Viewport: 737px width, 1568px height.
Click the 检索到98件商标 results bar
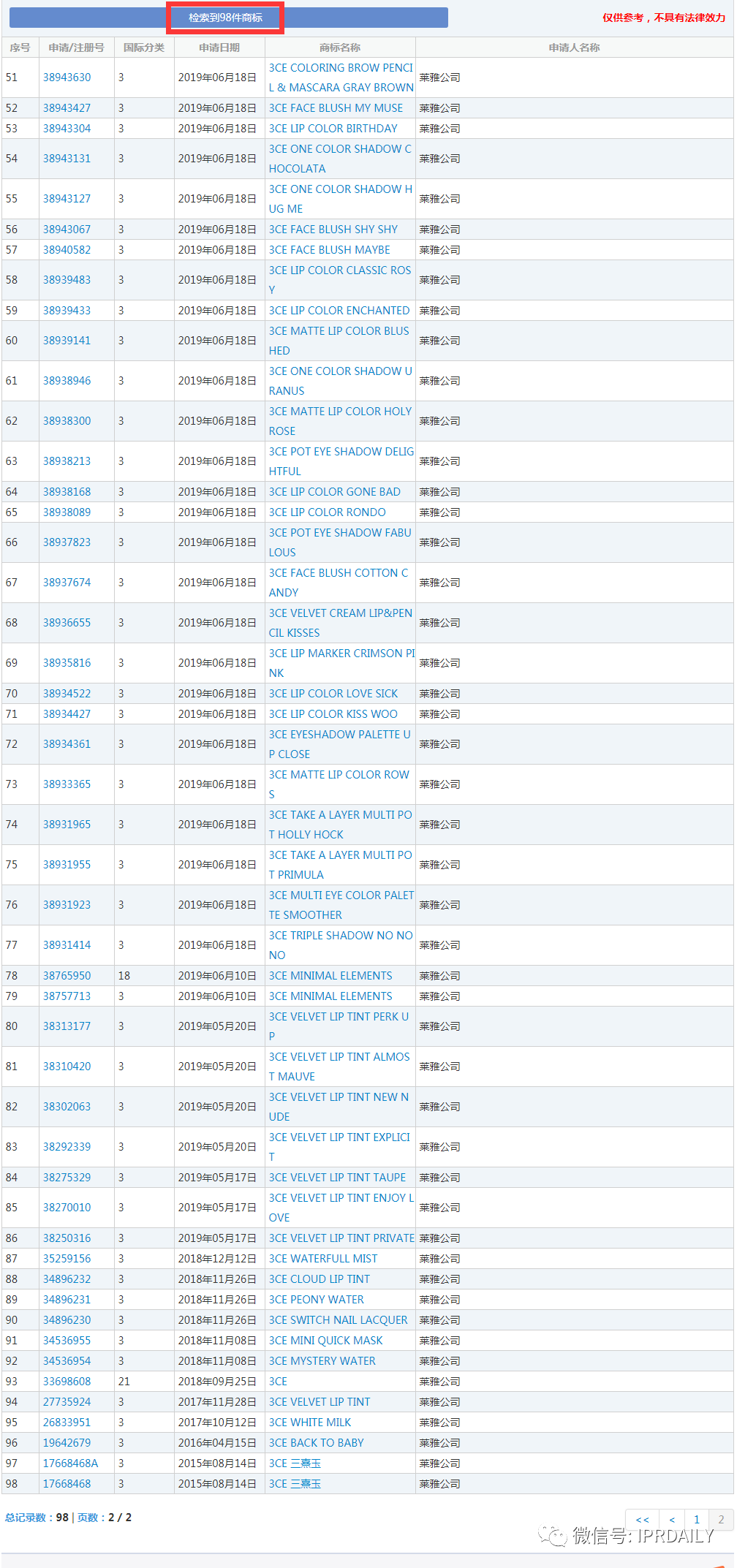[x=228, y=18]
